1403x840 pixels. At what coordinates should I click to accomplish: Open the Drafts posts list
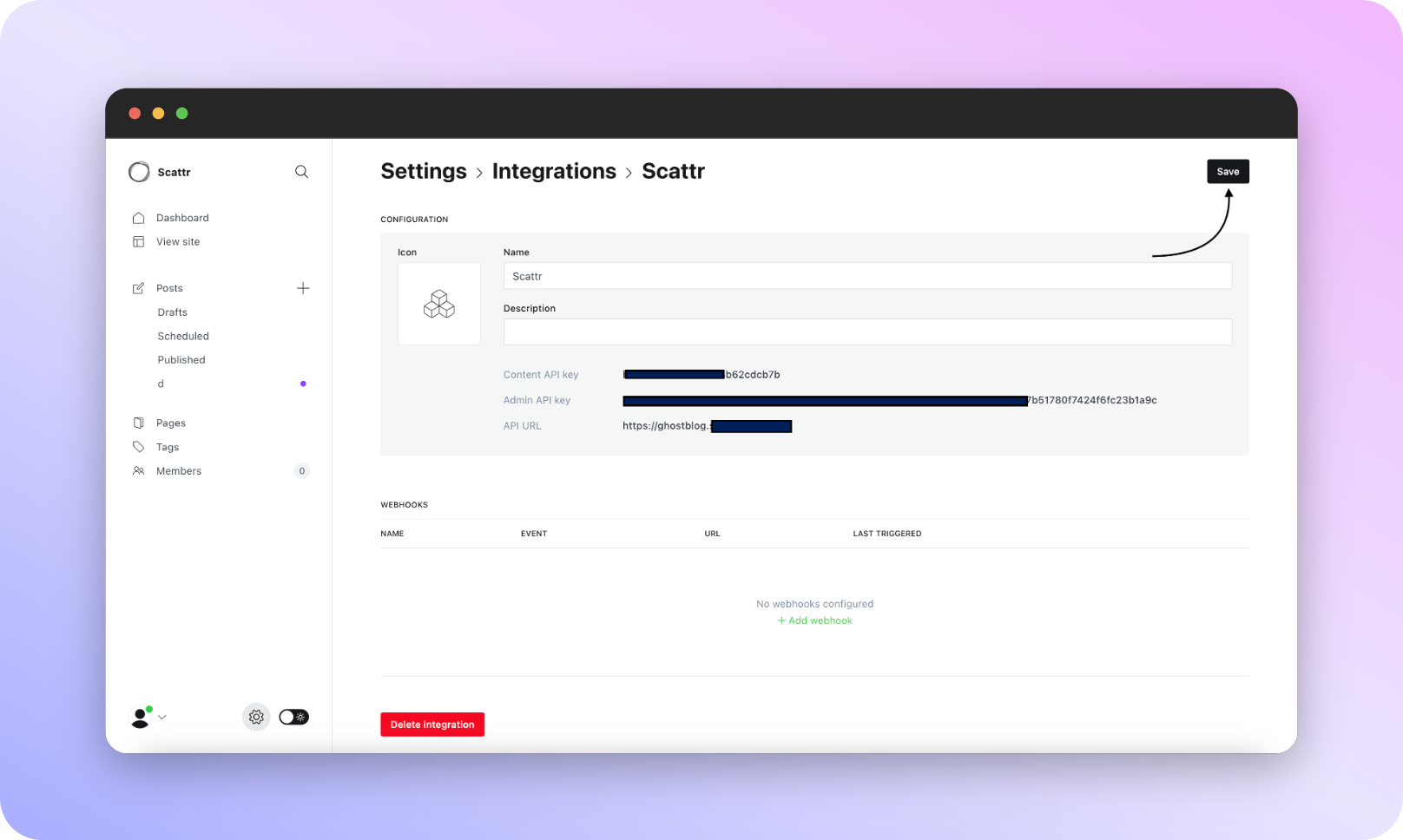point(172,312)
